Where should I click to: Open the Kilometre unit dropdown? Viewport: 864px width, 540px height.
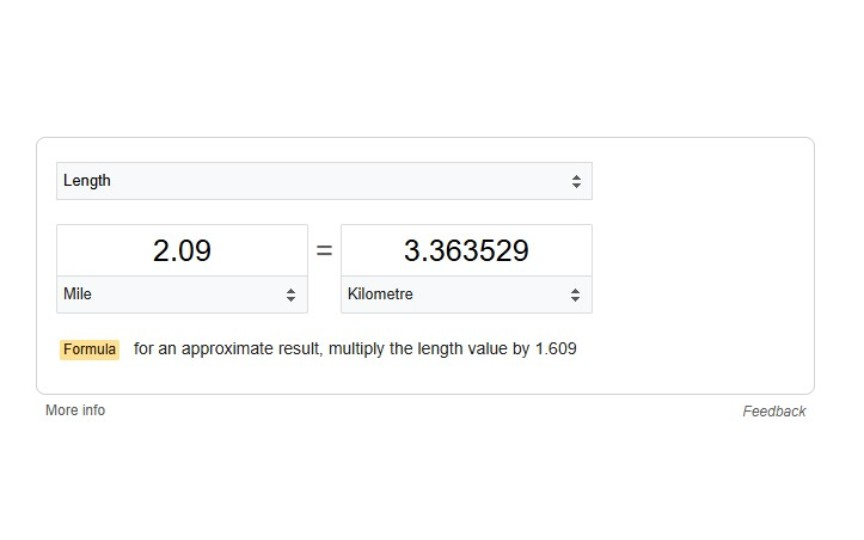[466, 295]
